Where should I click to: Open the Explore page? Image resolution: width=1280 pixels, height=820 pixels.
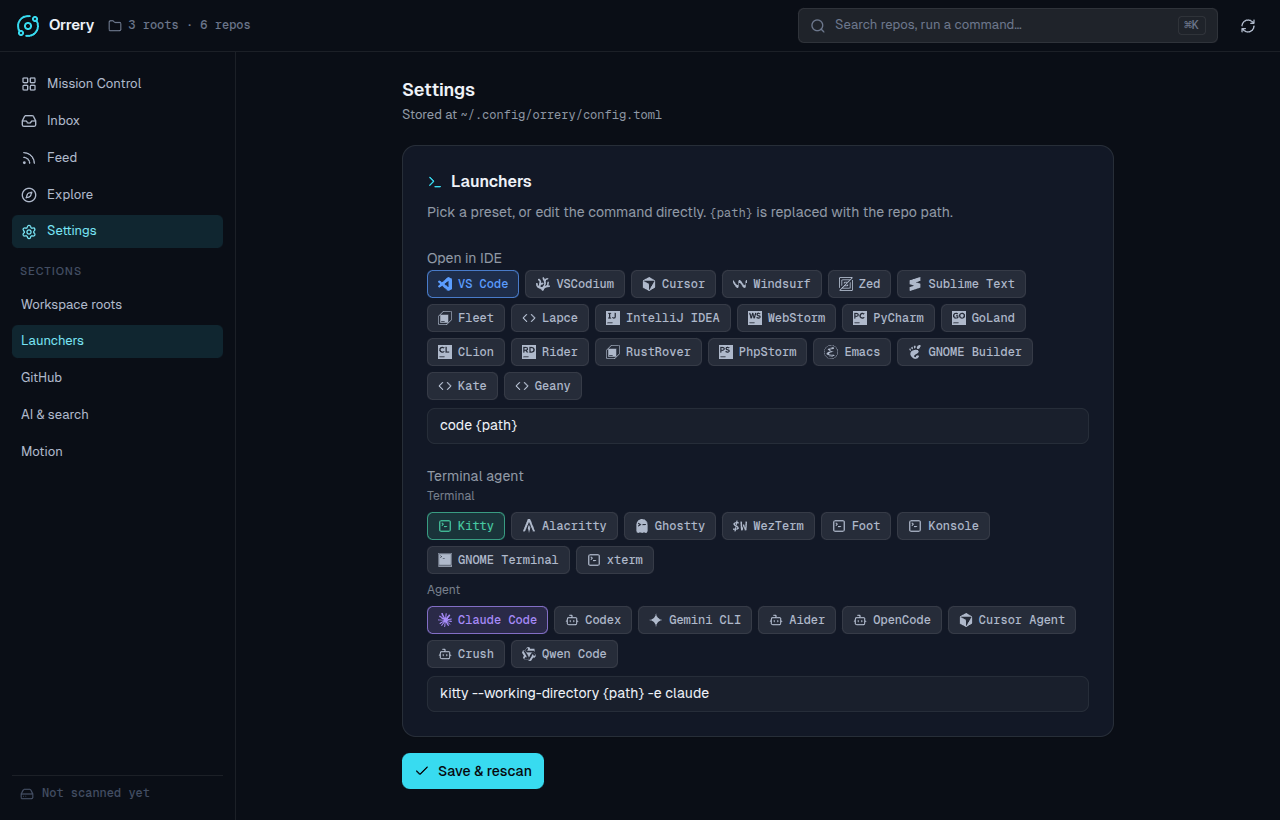pos(117,195)
